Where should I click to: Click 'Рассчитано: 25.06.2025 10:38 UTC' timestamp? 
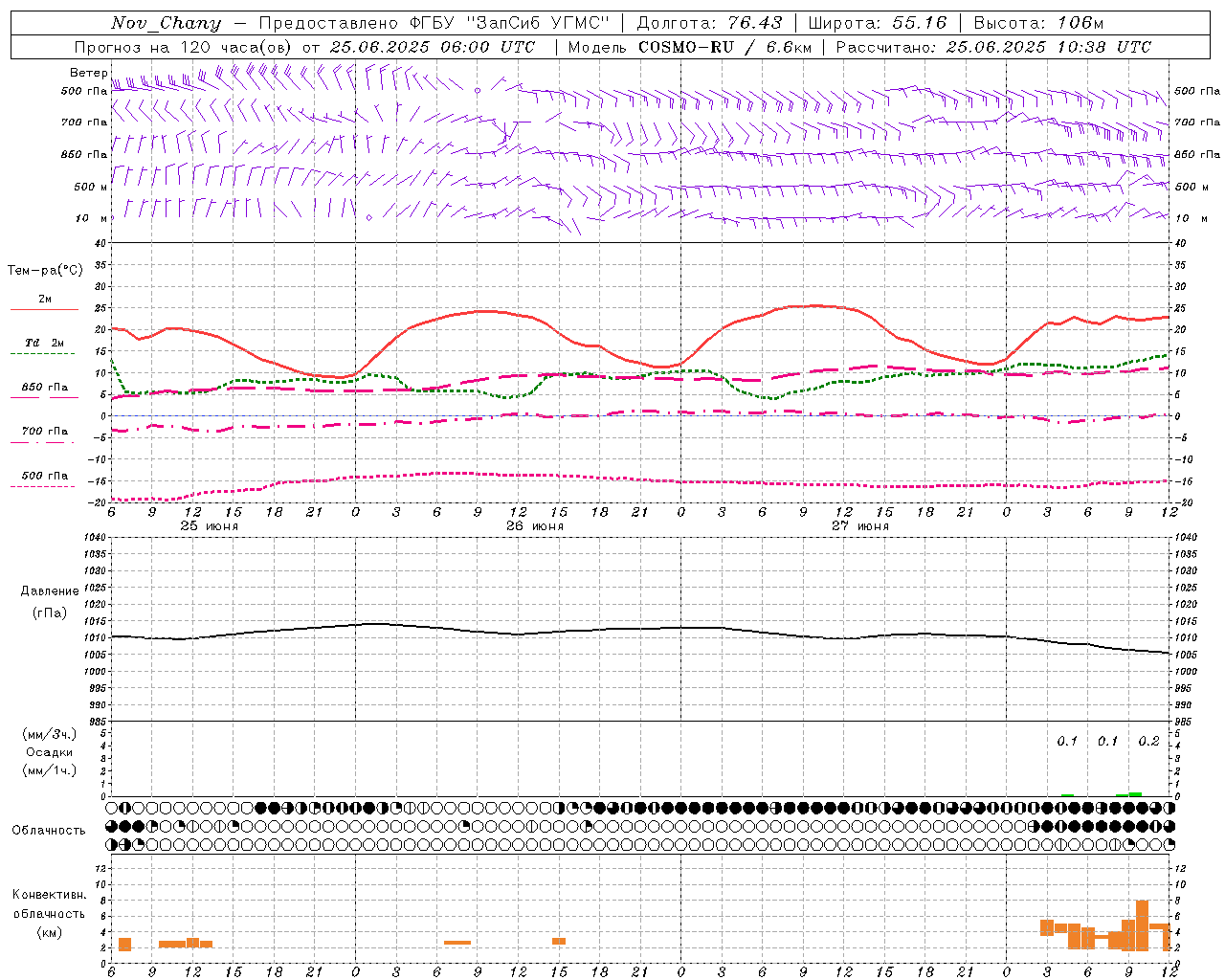click(993, 47)
